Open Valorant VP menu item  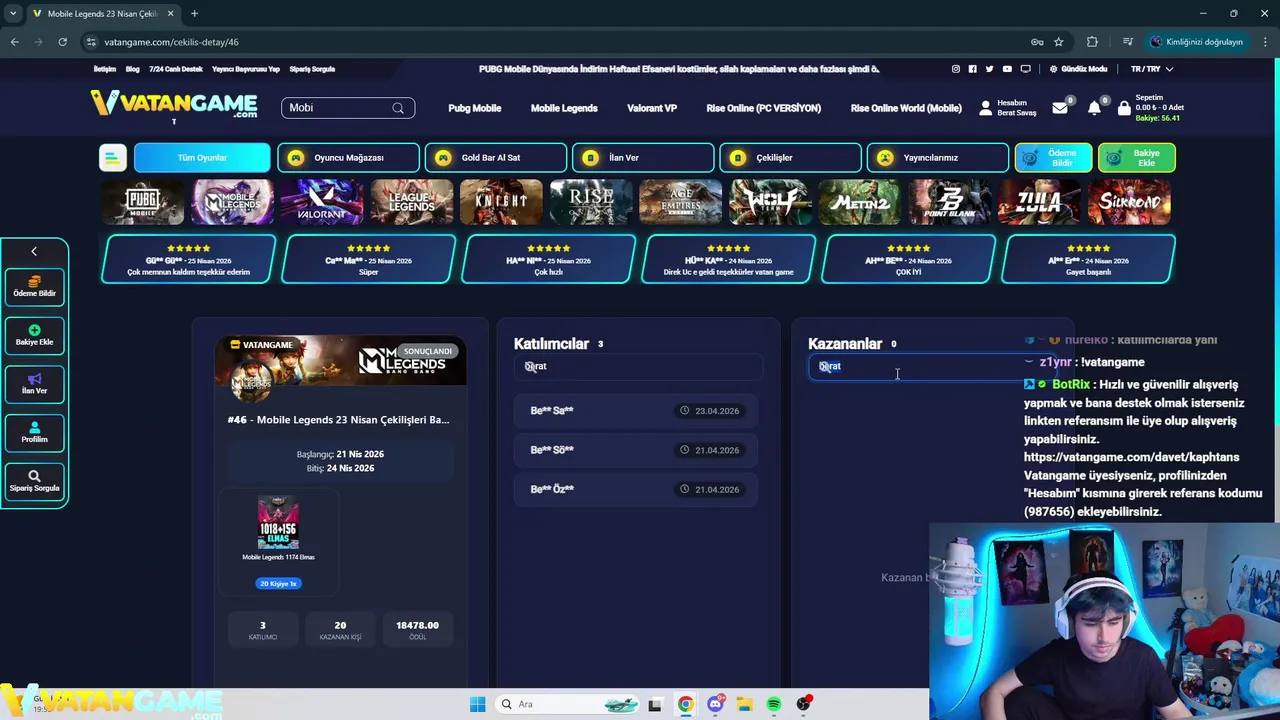pos(652,108)
